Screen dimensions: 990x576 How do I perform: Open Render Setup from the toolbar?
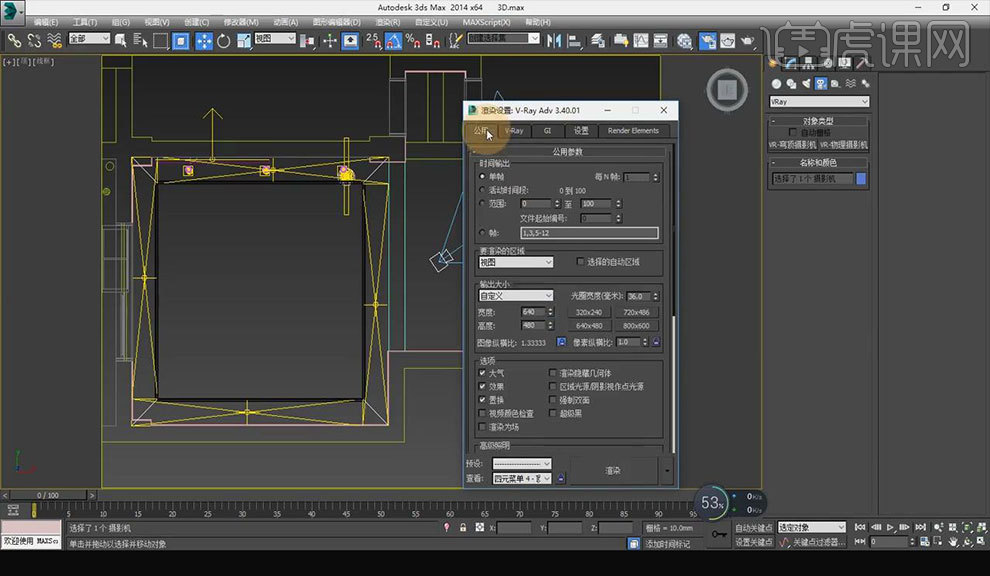coord(708,41)
